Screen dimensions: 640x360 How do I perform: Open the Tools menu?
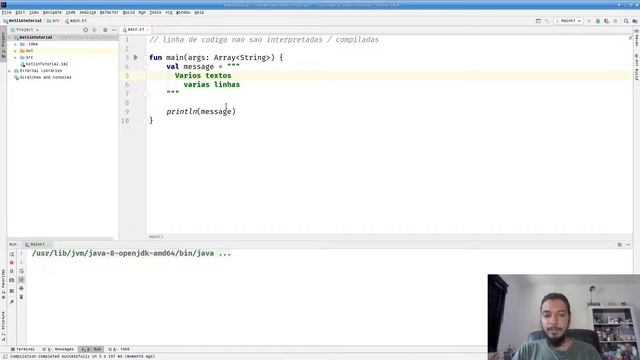pyautogui.click(x=155, y=13)
